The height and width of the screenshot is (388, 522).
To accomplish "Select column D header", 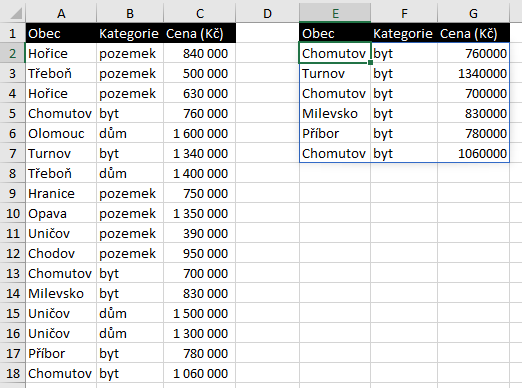I will point(267,13).
